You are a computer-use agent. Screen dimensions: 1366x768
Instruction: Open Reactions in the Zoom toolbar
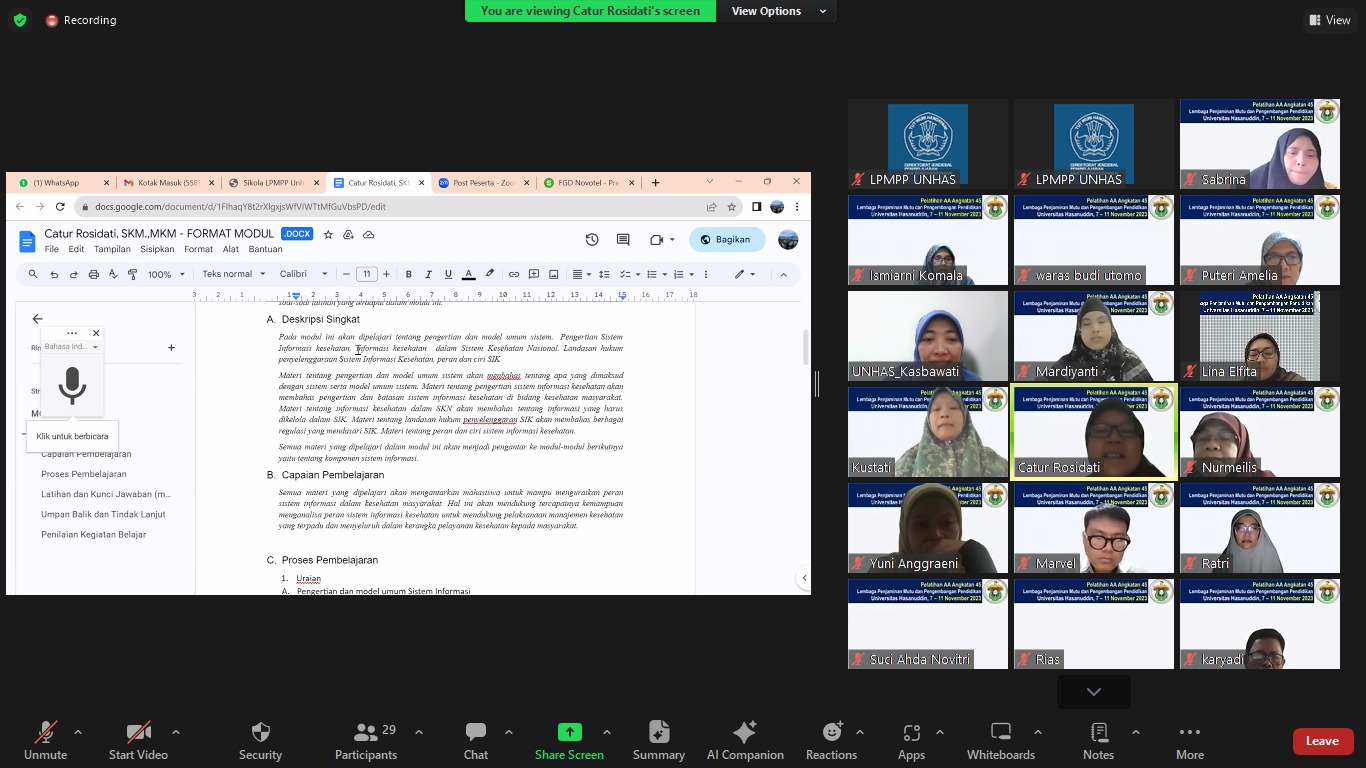[x=831, y=740]
